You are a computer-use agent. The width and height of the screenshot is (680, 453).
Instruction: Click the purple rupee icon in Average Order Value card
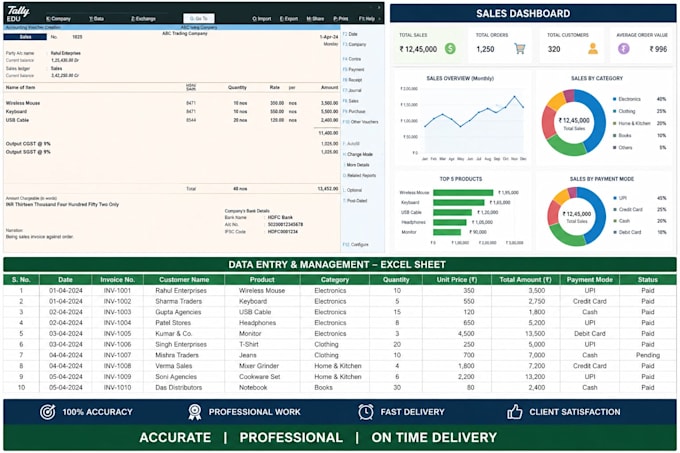coord(624,49)
